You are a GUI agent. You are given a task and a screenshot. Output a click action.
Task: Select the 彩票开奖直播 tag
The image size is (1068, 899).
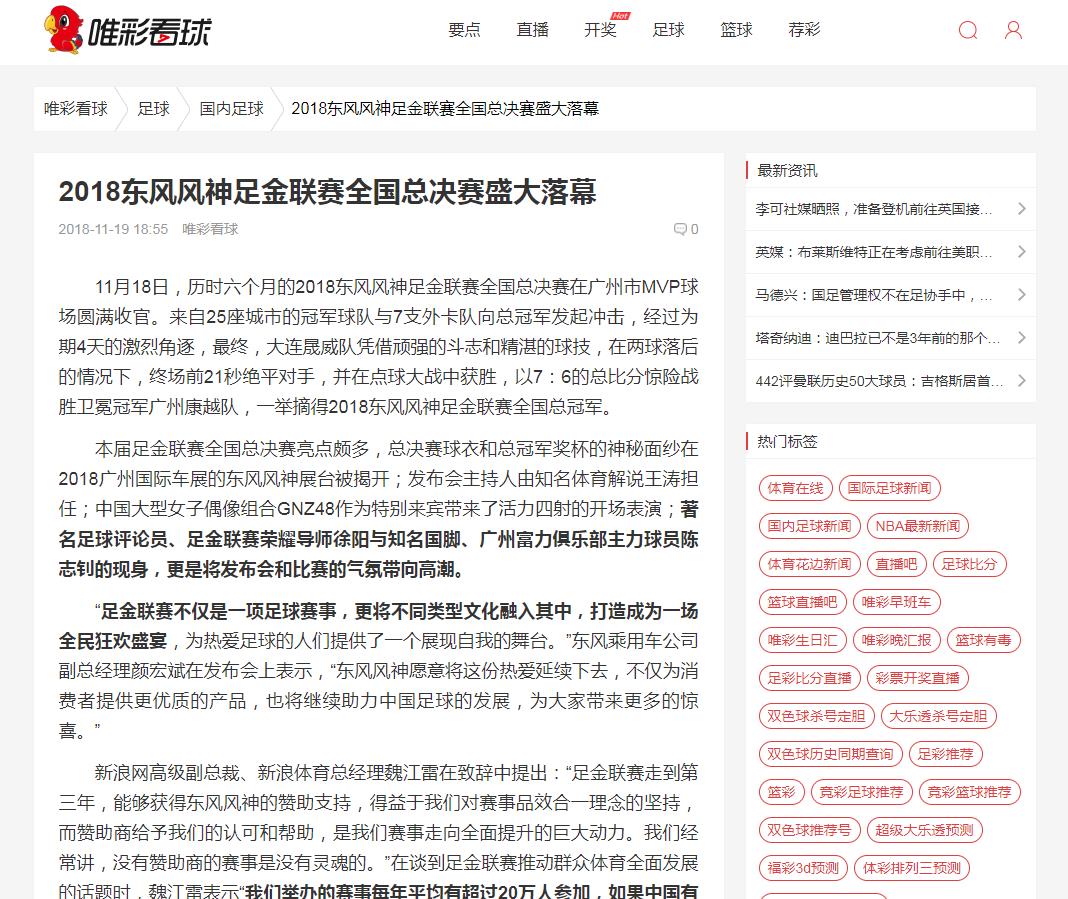917,679
